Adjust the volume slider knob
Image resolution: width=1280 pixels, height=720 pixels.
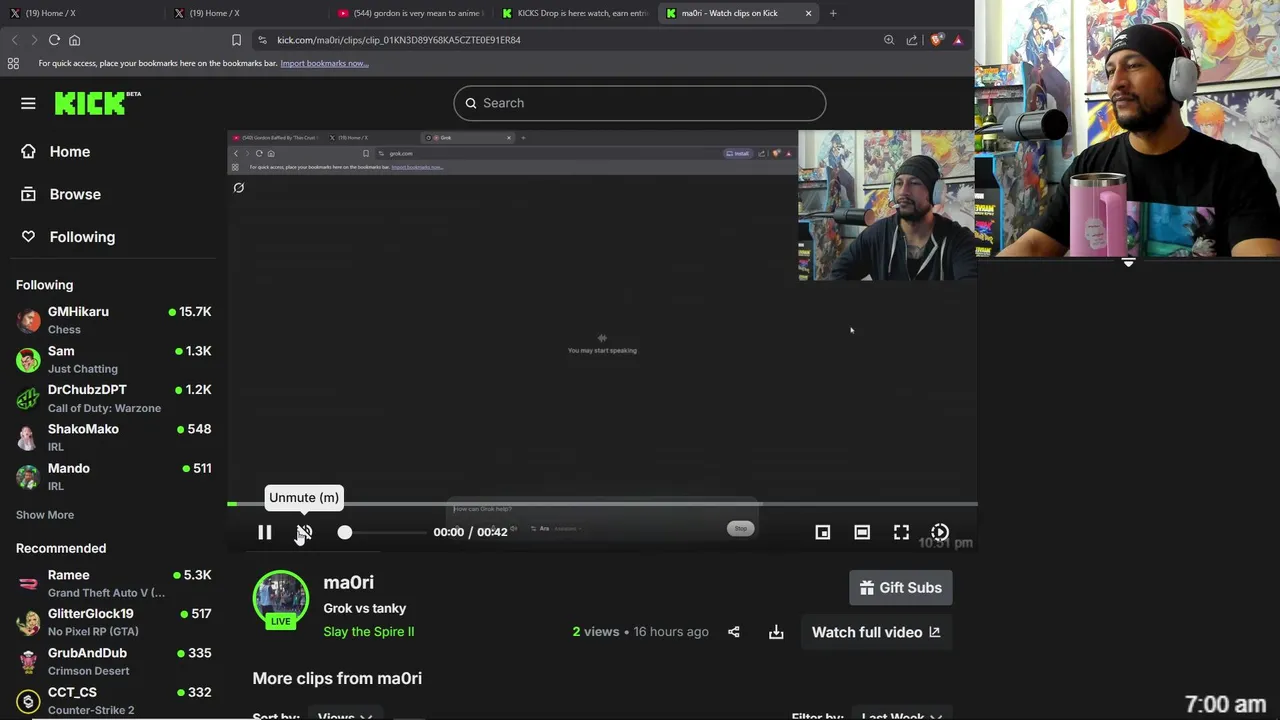click(345, 533)
